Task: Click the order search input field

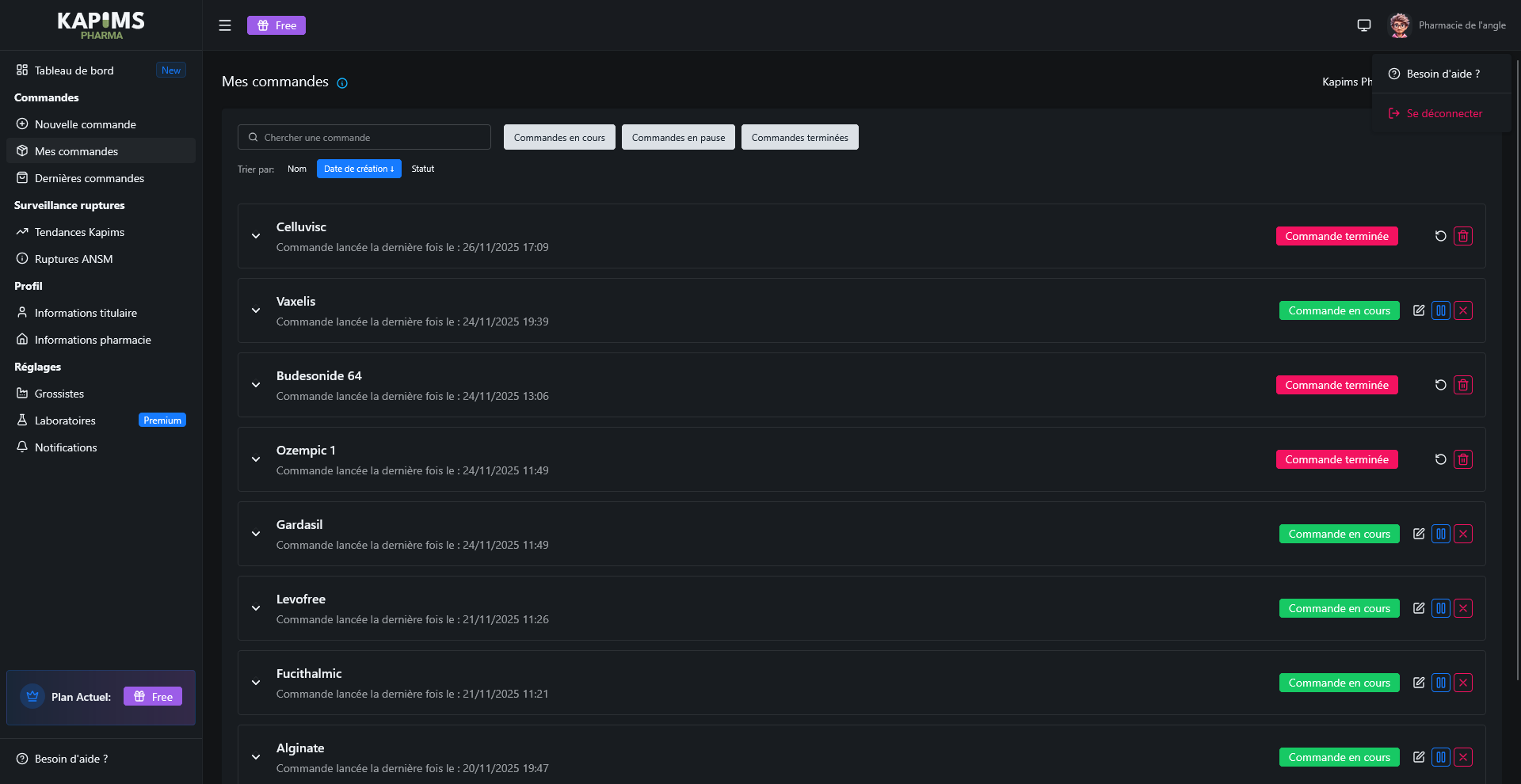Action: tap(364, 136)
